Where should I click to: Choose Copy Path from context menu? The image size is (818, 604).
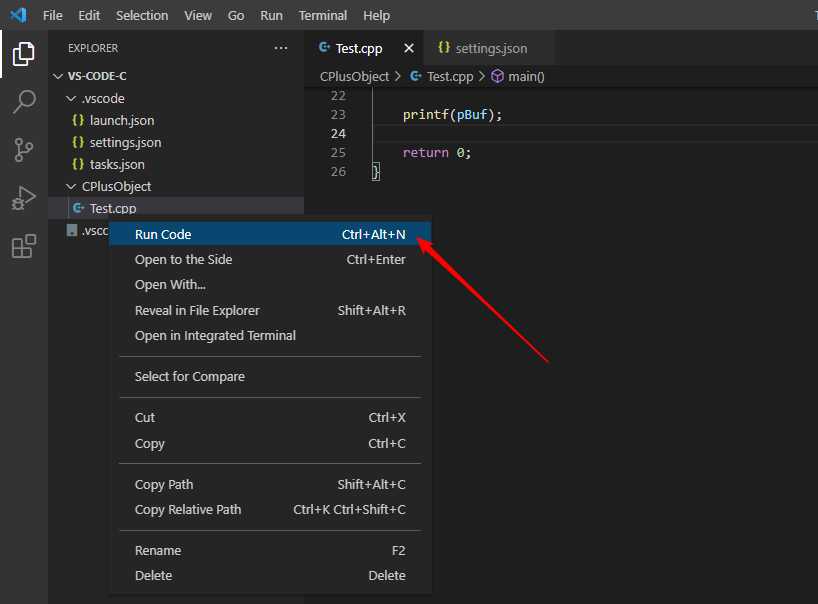pyautogui.click(x=270, y=485)
